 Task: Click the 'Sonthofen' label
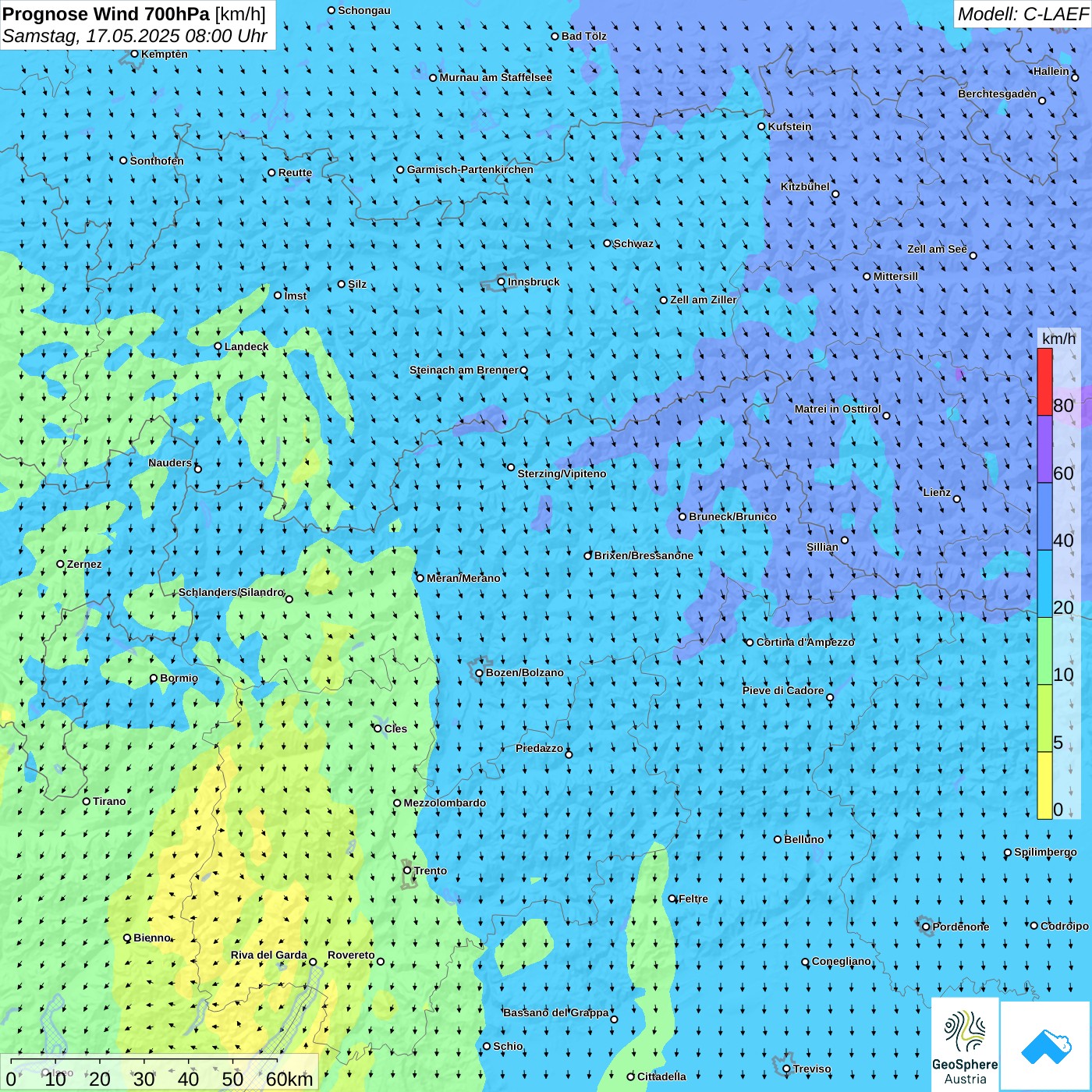157,161
